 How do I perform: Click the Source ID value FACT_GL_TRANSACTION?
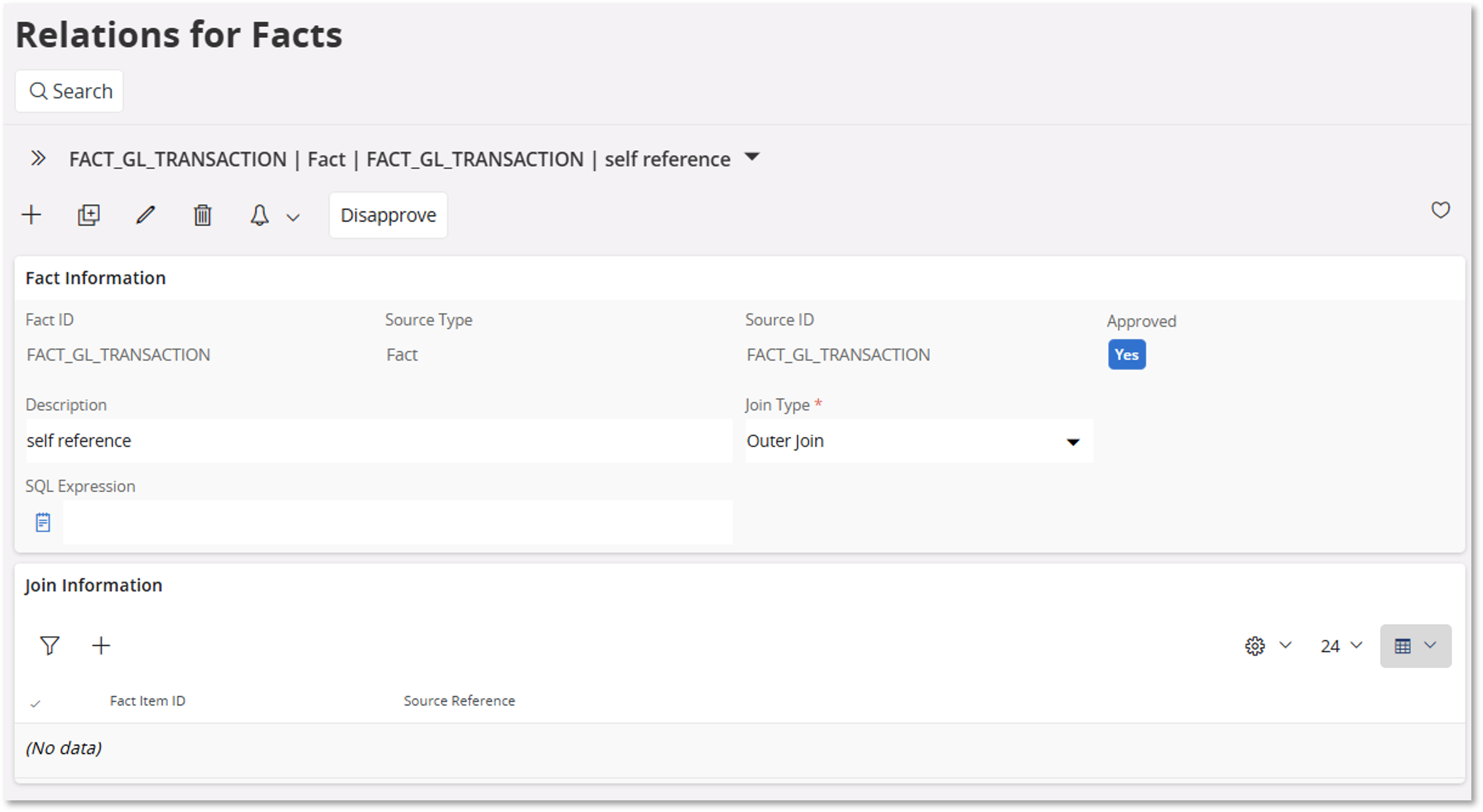(838, 355)
